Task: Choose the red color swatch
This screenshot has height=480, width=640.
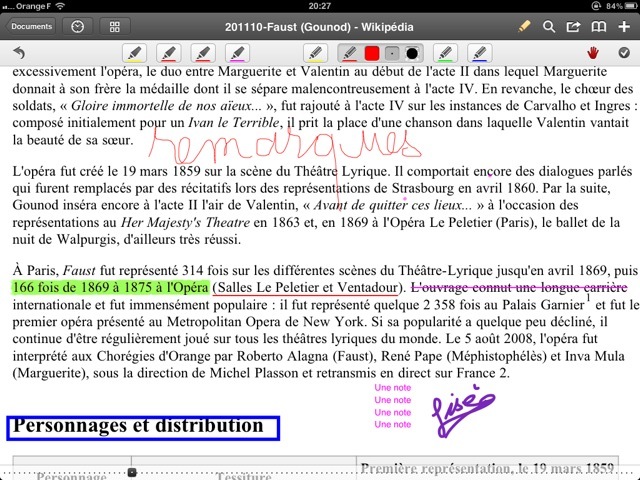Action: point(372,52)
